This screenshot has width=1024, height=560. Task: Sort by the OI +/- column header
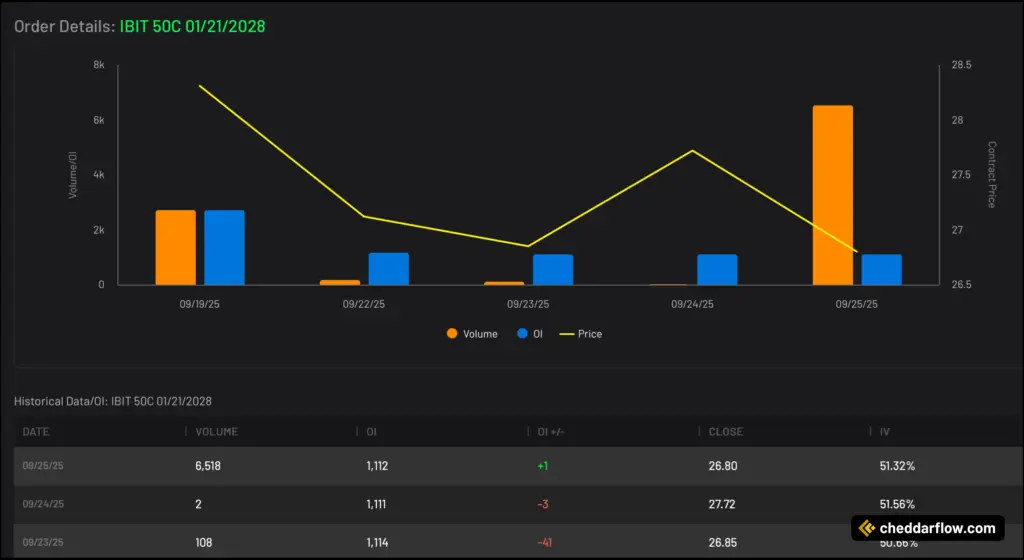coord(551,431)
